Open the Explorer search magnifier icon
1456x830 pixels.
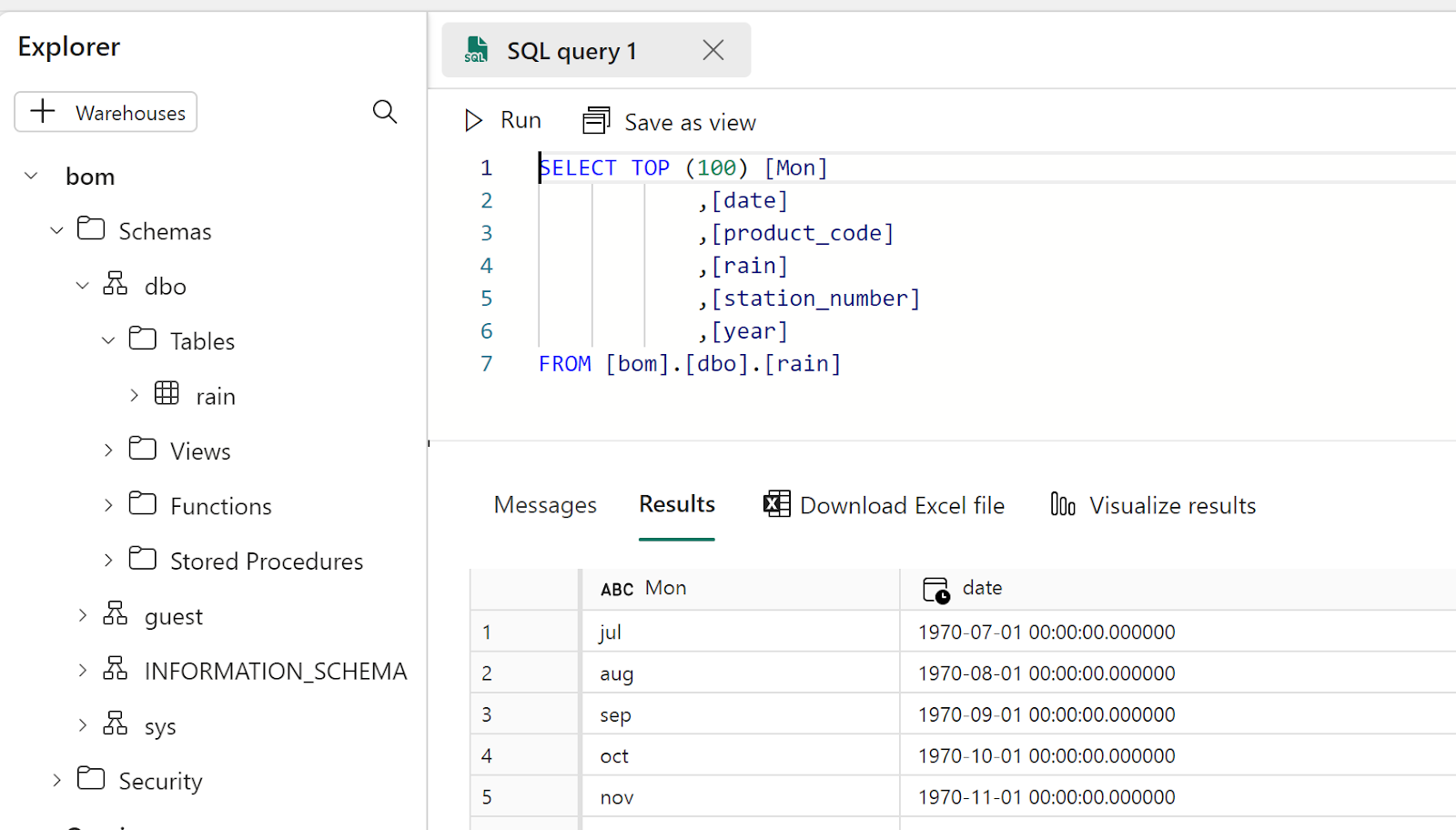click(385, 112)
